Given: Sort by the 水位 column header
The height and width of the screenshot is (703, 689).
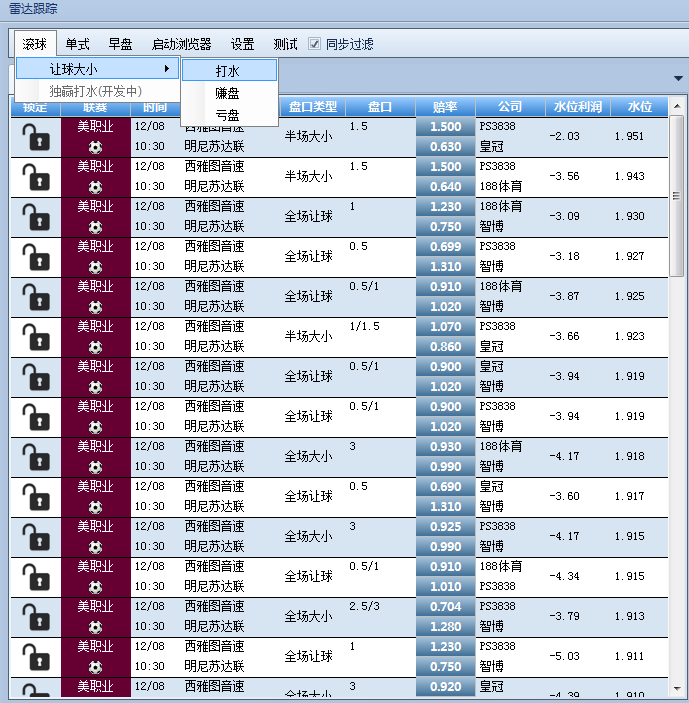Looking at the screenshot, I should pos(640,107).
